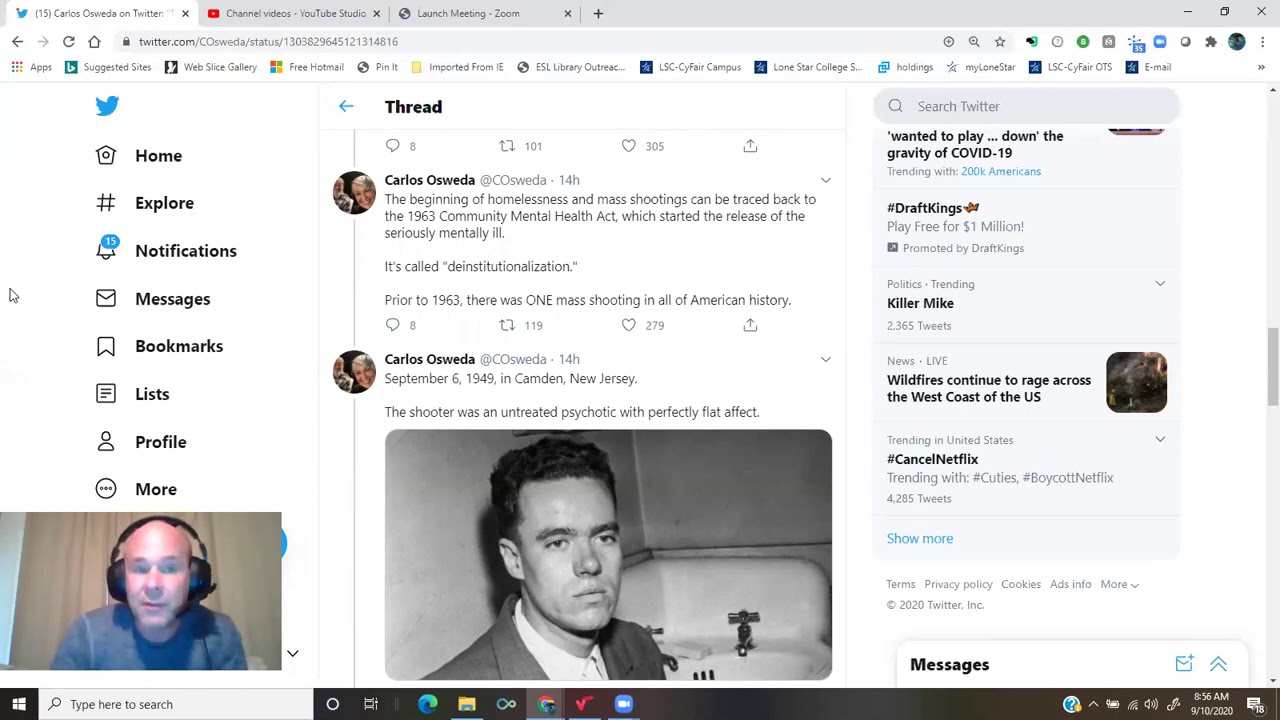The width and height of the screenshot is (1280, 720).
Task: Open Windows notification center
Action: (x=1256, y=704)
